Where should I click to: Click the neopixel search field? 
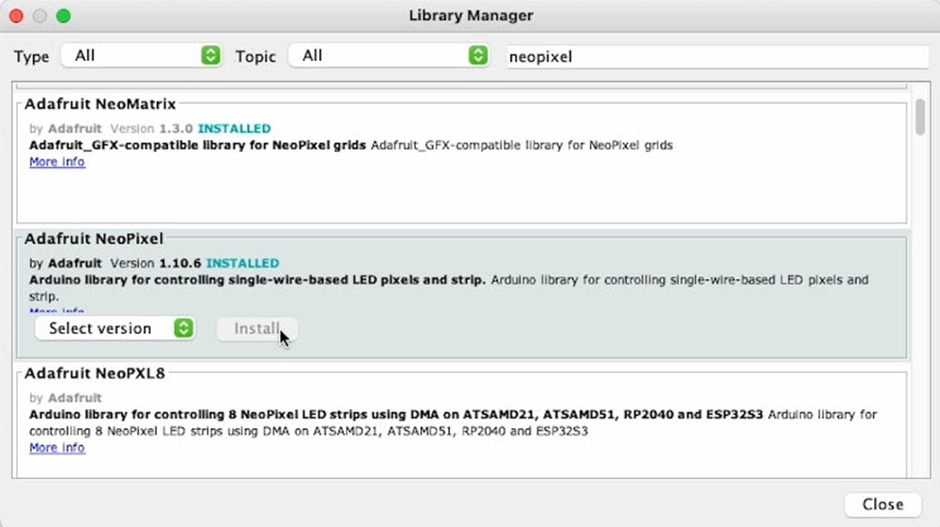click(x=717, y=56)
